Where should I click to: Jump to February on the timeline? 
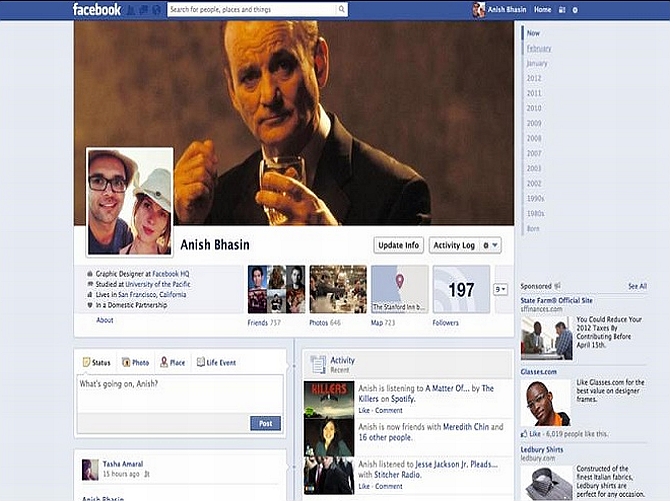point(539,48)
